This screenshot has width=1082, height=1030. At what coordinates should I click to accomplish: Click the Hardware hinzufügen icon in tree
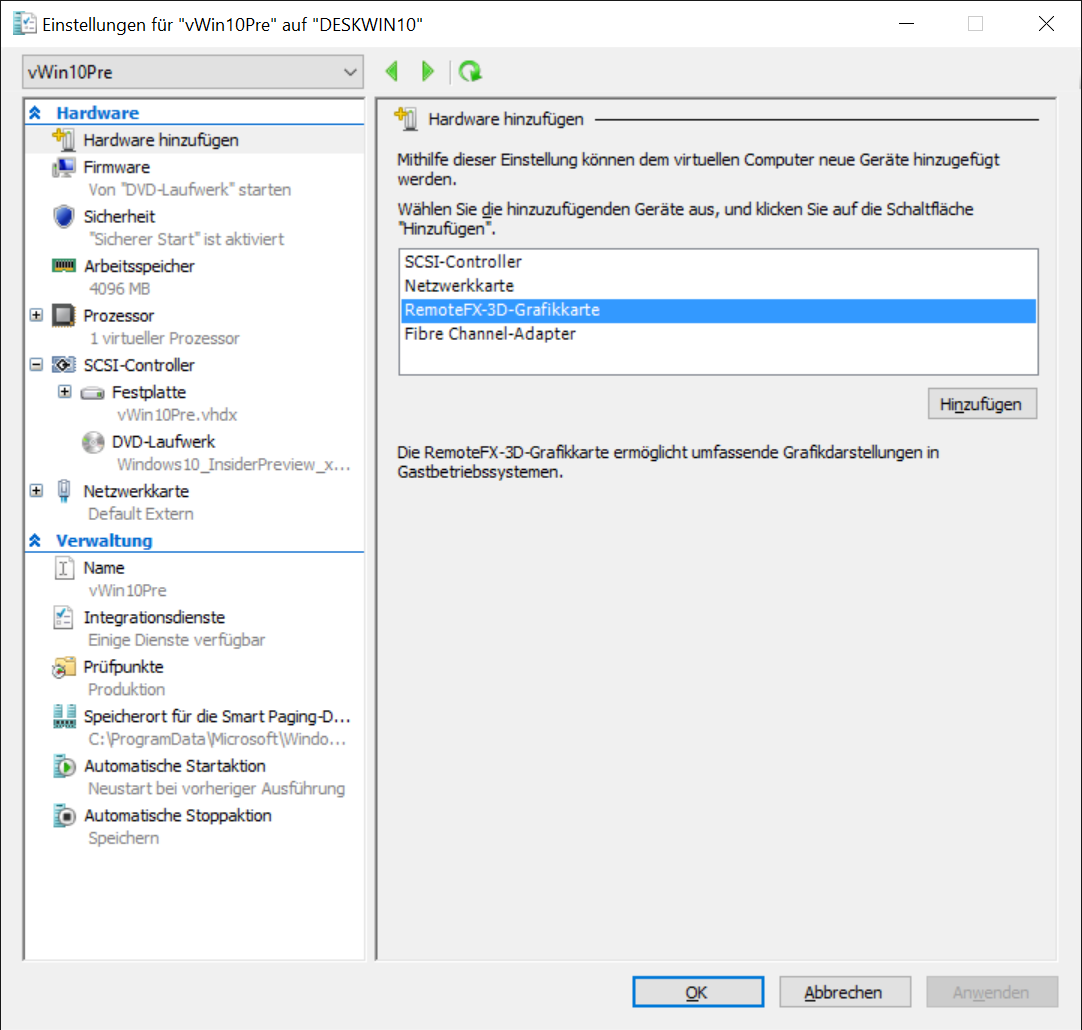coord(63,139)
